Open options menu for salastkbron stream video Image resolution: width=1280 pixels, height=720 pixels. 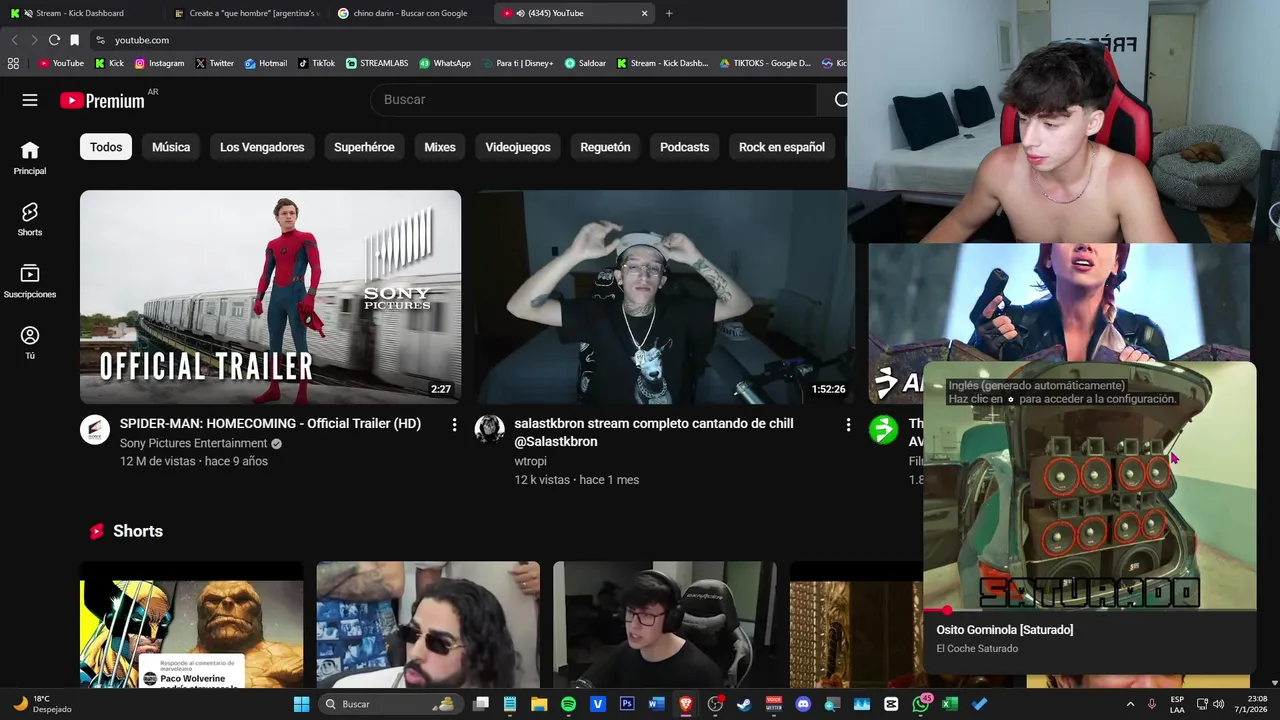pyautogui.click(x=848, y=425)
